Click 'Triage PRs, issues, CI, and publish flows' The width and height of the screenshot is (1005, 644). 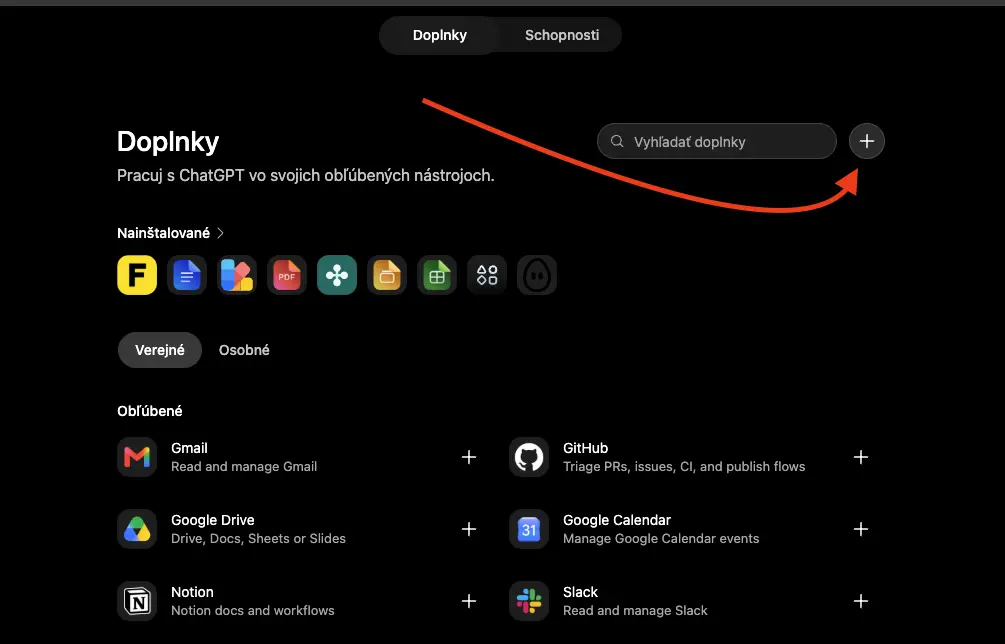point(684,466)
